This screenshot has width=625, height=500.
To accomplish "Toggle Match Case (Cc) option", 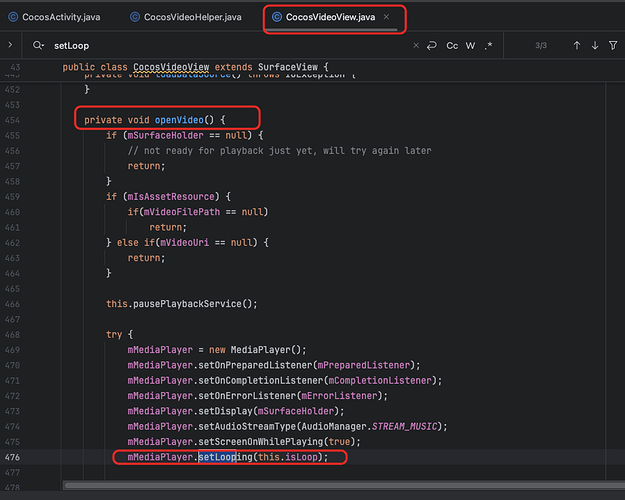I will 452,45.
